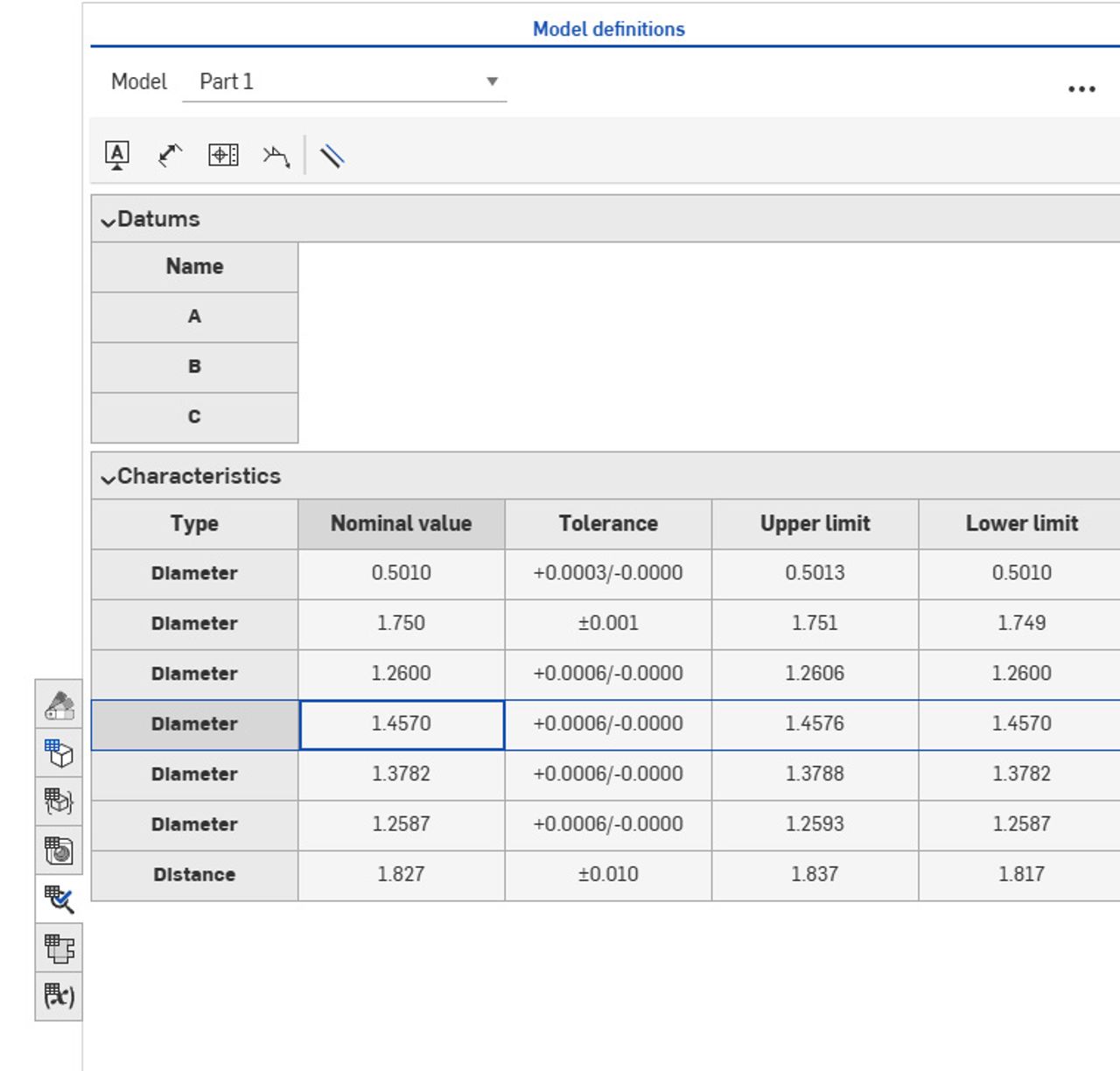
Task: Select datum row B
Action: [194, 367]
